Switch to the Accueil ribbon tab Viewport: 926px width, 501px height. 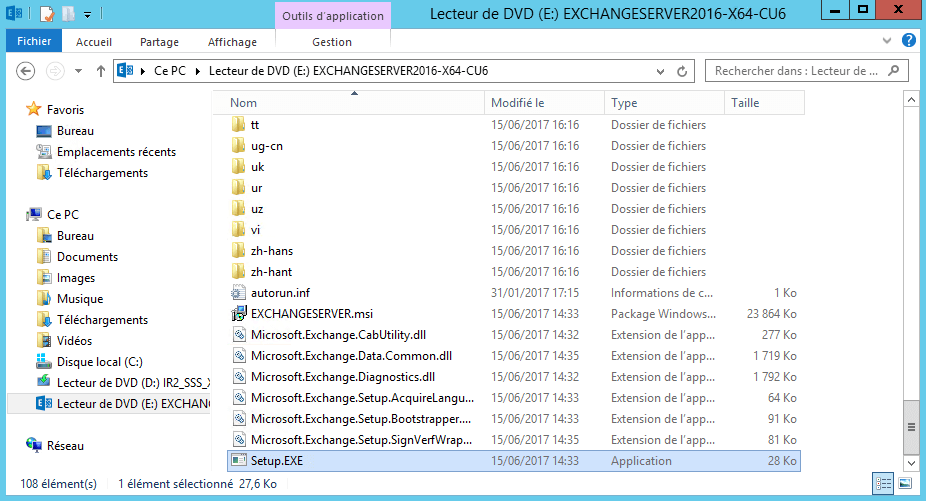94,42
